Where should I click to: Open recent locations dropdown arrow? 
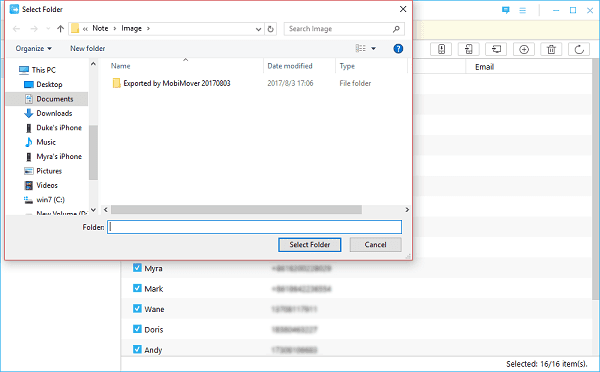(48, 29)
